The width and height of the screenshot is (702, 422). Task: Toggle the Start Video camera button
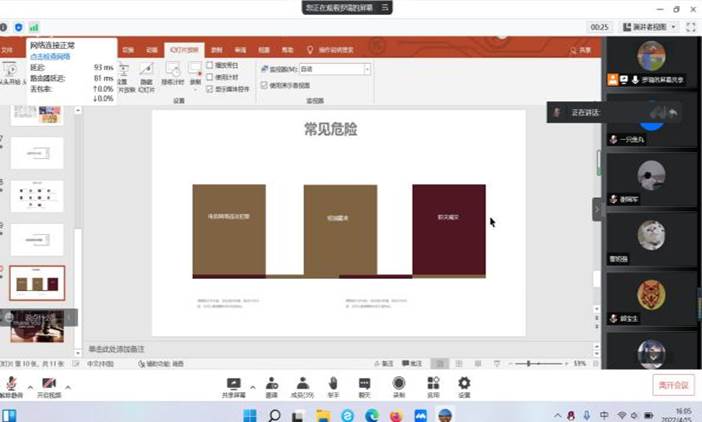coord(48,384)
